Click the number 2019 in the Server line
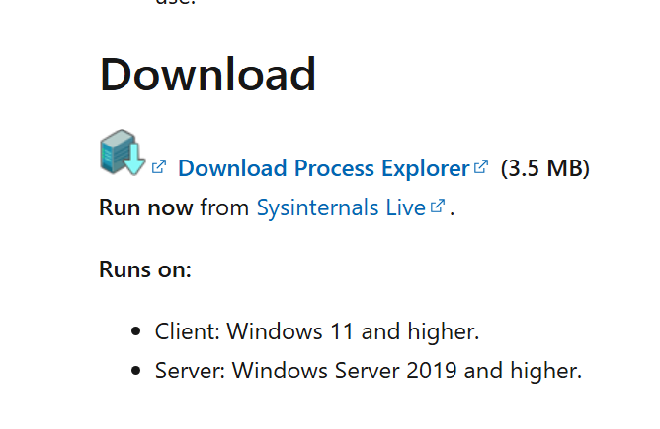Image resolution: width=660 pixels, height=429 pixels. point(431,371)
